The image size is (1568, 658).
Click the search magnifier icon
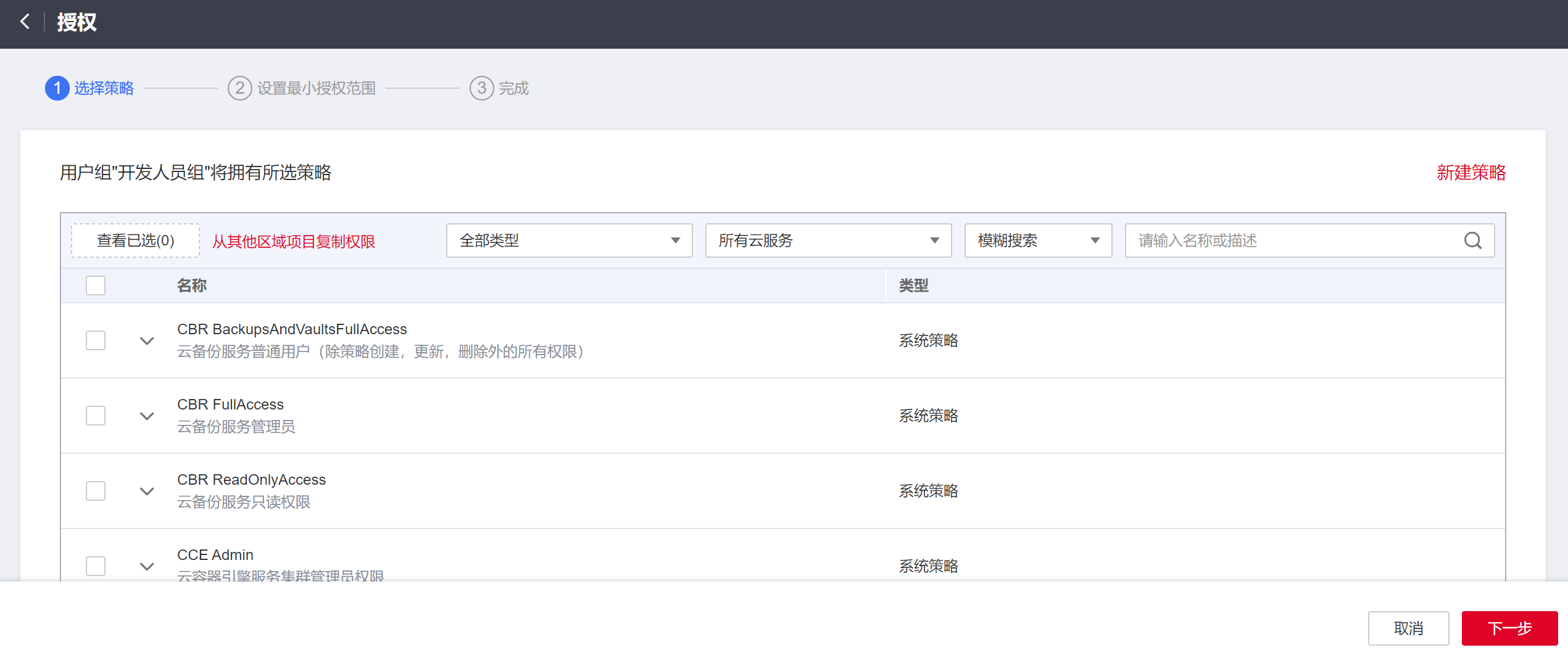tap(1472, 241)
